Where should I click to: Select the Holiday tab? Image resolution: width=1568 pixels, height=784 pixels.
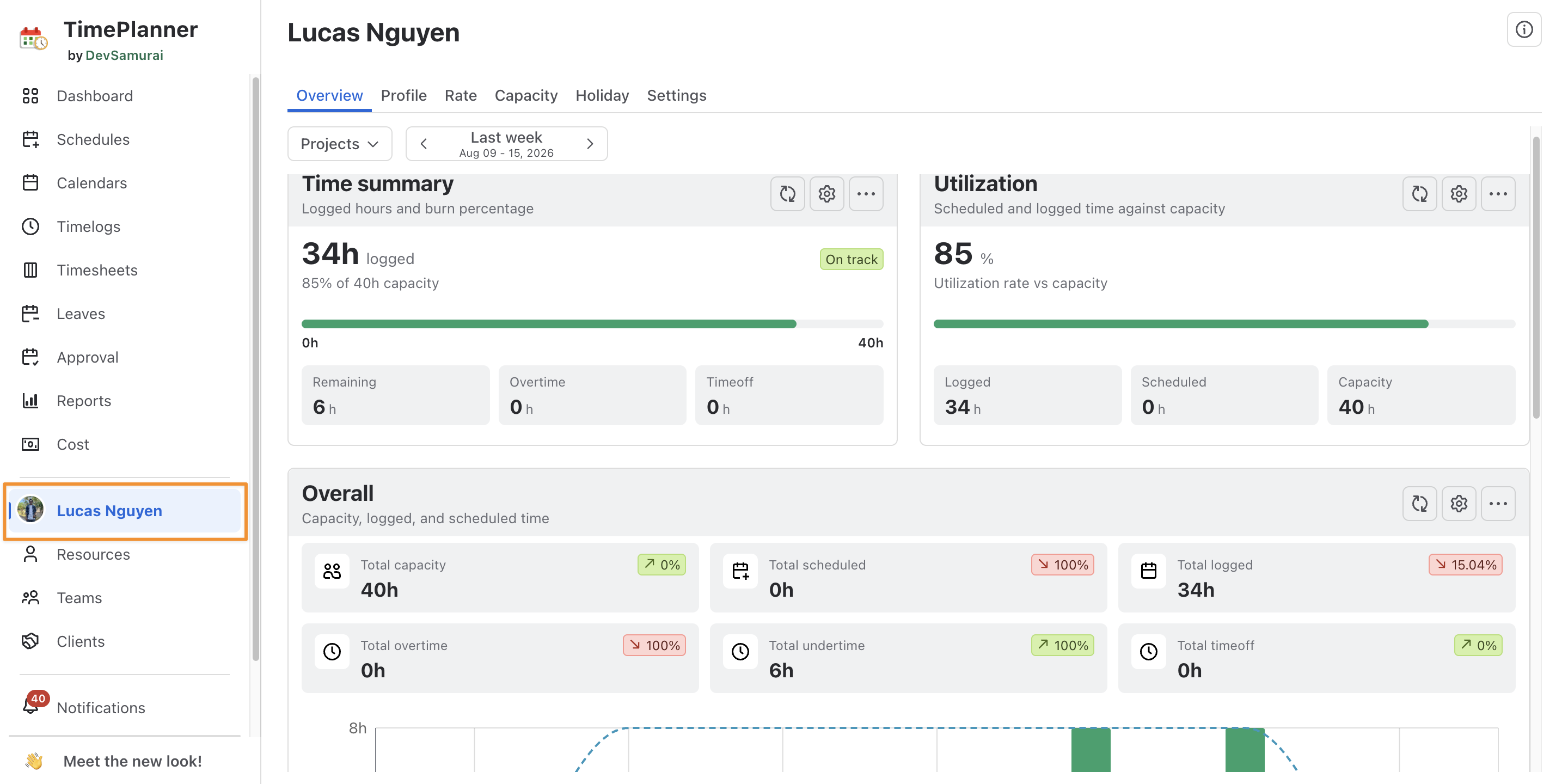click(x=602, y=96)
